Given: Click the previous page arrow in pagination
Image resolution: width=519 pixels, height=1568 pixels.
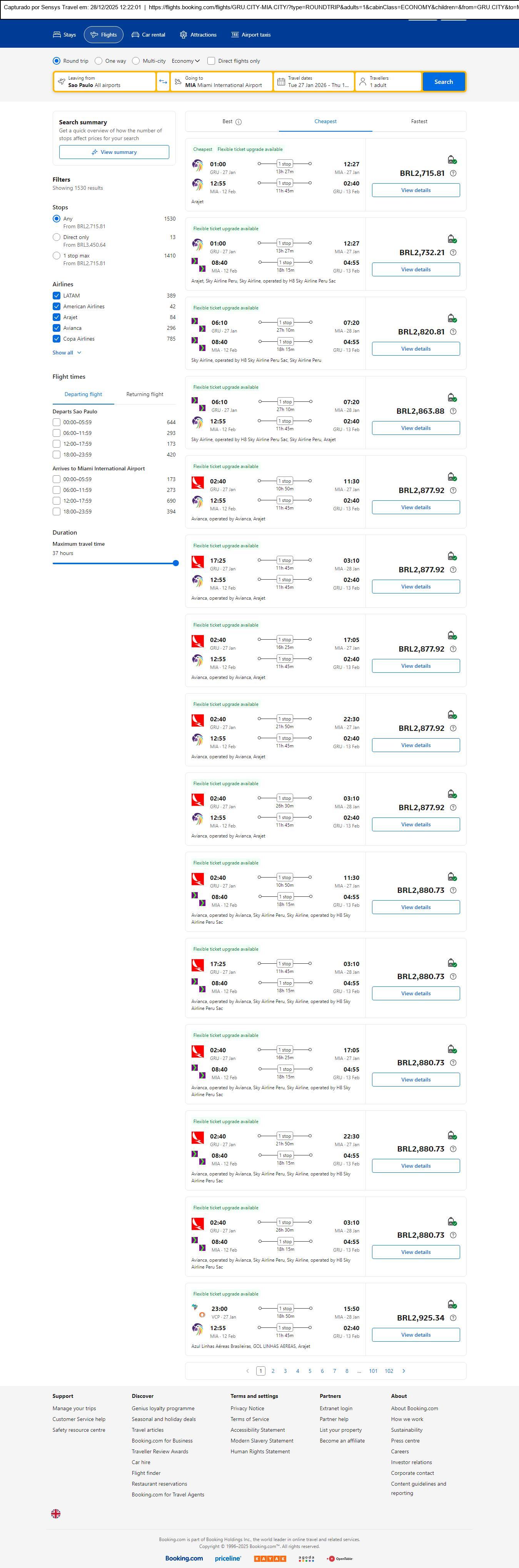Looking at the screenshot, I should 247,1371.
